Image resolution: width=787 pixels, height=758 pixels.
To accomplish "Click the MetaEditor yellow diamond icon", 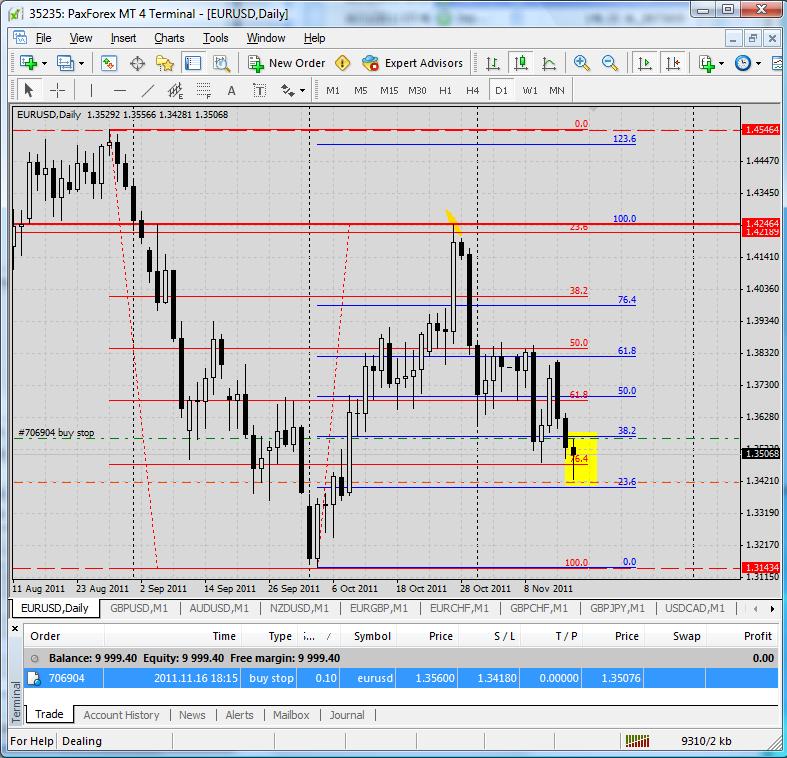I will click(x=342, y=63).
